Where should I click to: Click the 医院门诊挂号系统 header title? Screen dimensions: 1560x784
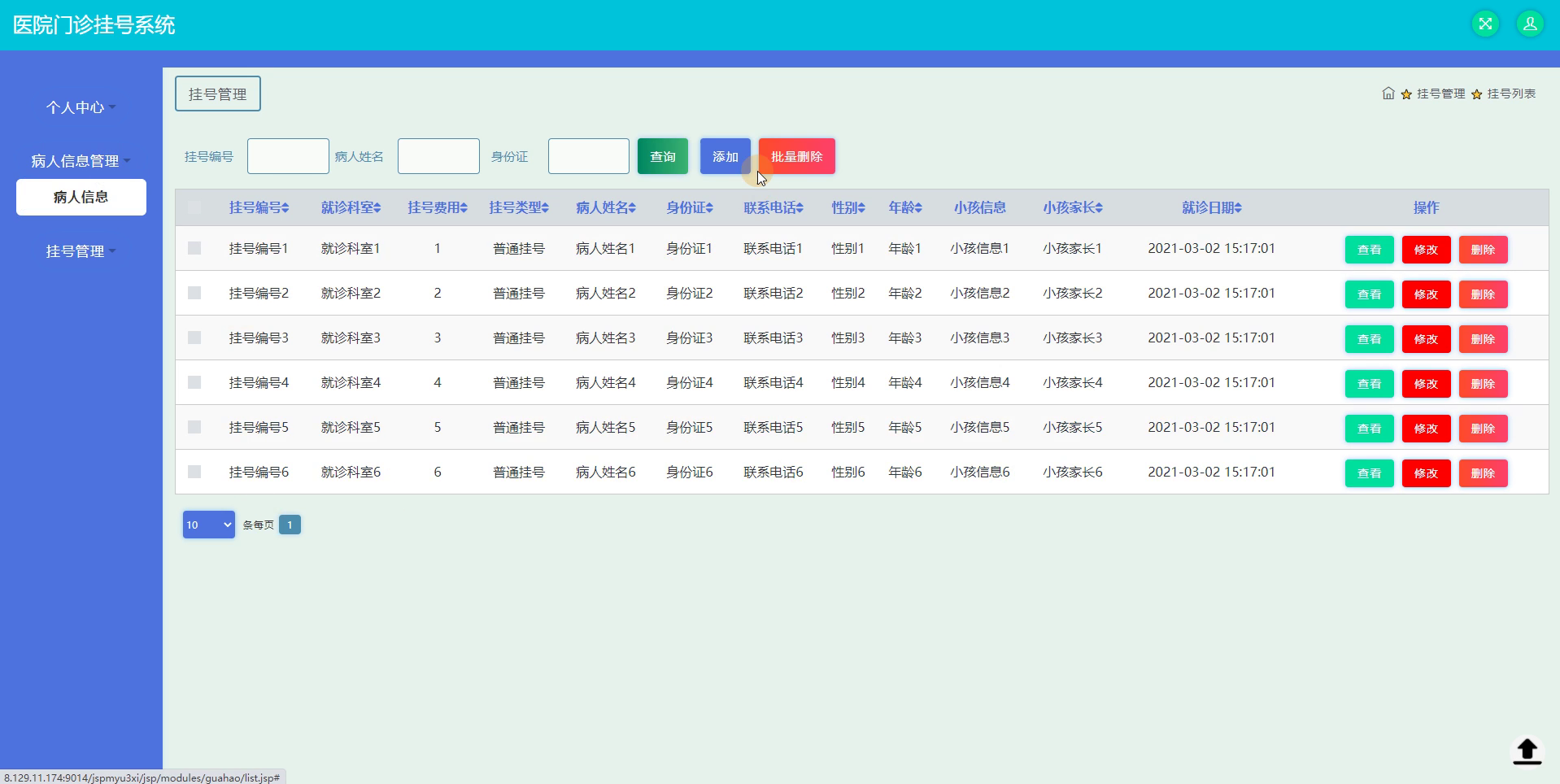94,25
